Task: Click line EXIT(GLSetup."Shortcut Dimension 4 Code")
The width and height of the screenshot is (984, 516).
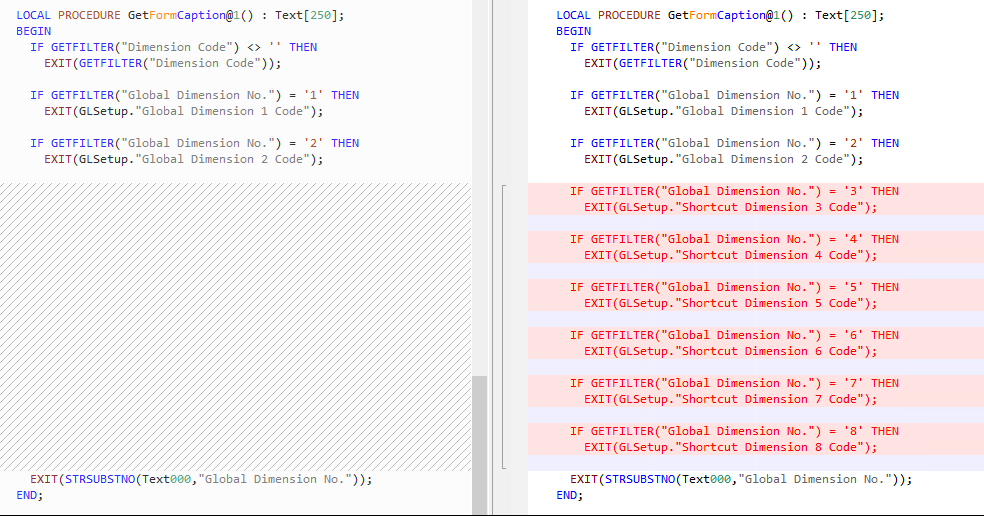Action: [730, 255]
